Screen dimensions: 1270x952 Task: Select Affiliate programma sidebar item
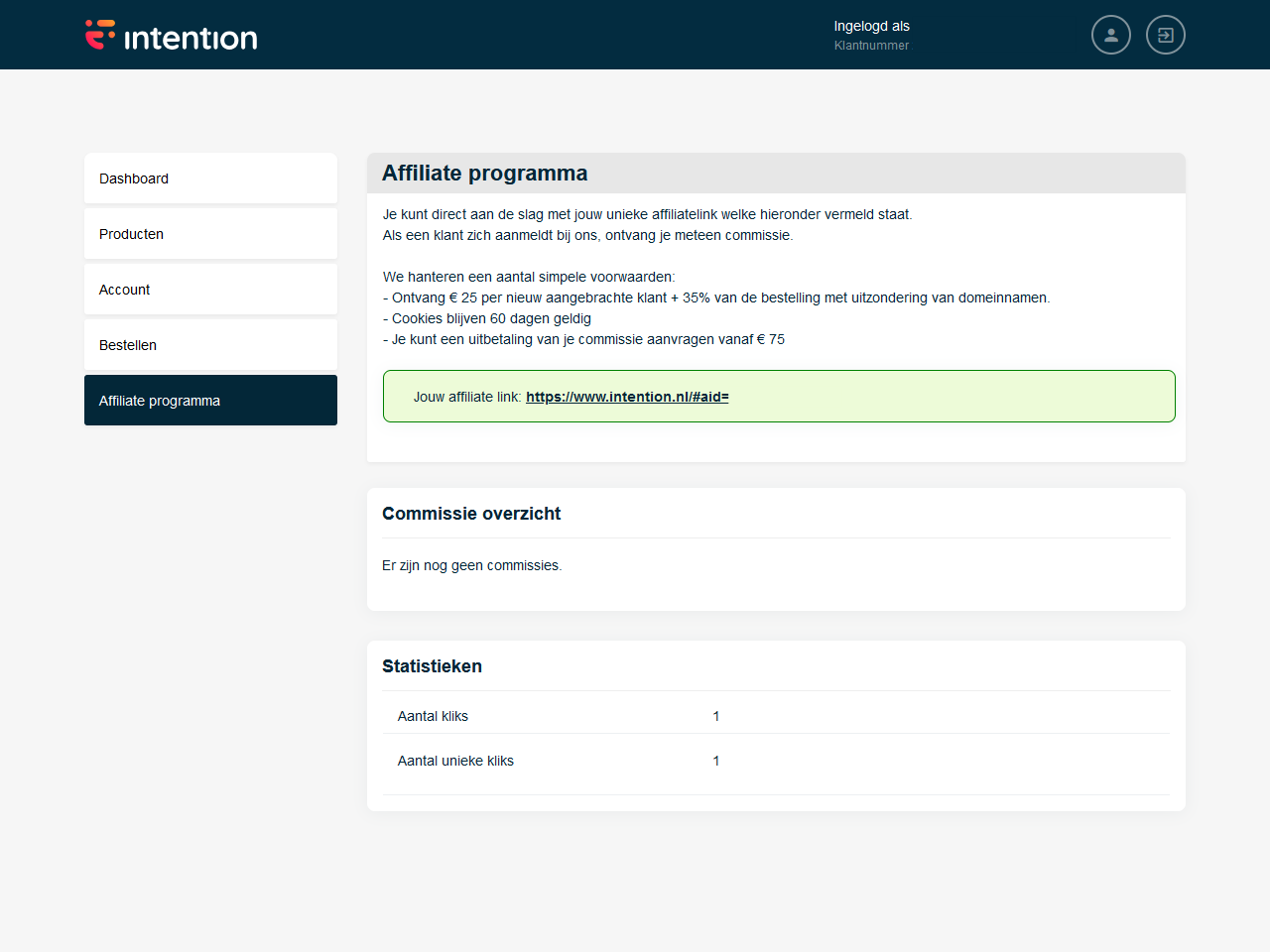coord(210,401)
